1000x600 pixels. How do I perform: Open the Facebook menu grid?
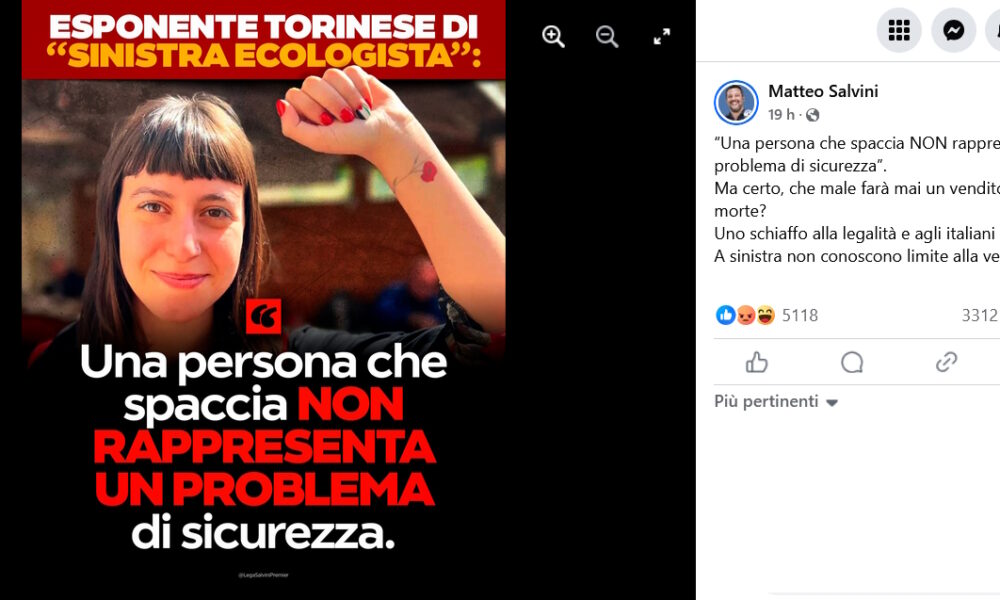coord(899,30)
